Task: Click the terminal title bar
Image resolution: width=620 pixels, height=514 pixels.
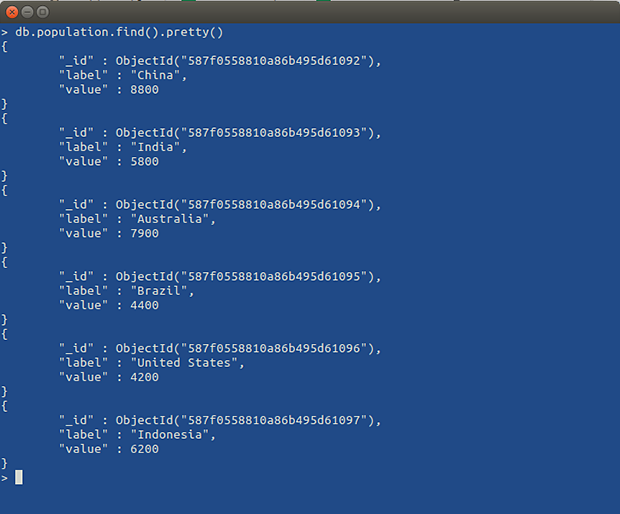Action: pyautogui.click(x=320, y=11)
